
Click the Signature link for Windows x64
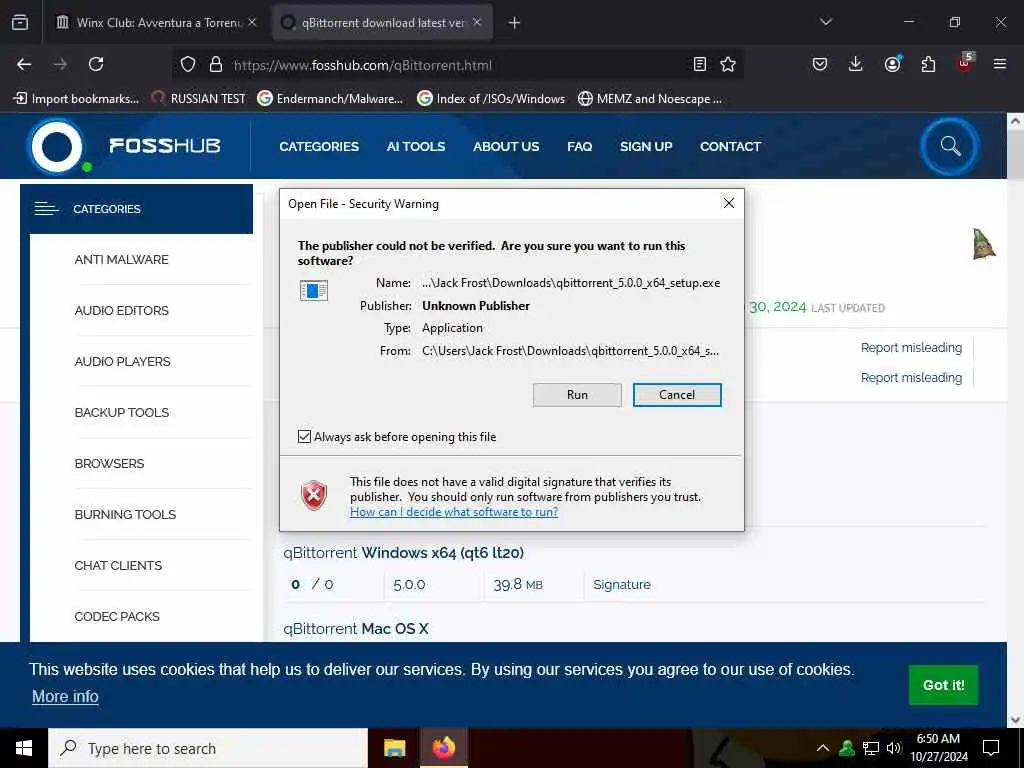622,584
